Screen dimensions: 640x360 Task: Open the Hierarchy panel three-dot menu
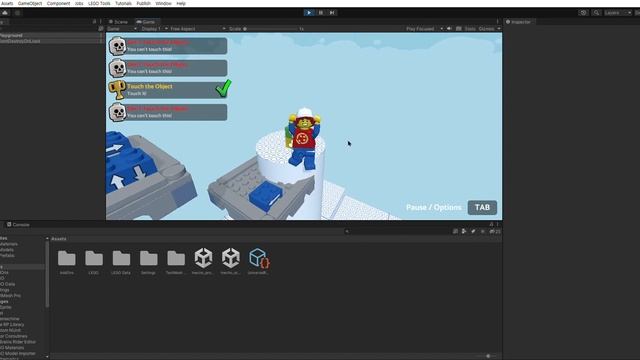(100, 22)
